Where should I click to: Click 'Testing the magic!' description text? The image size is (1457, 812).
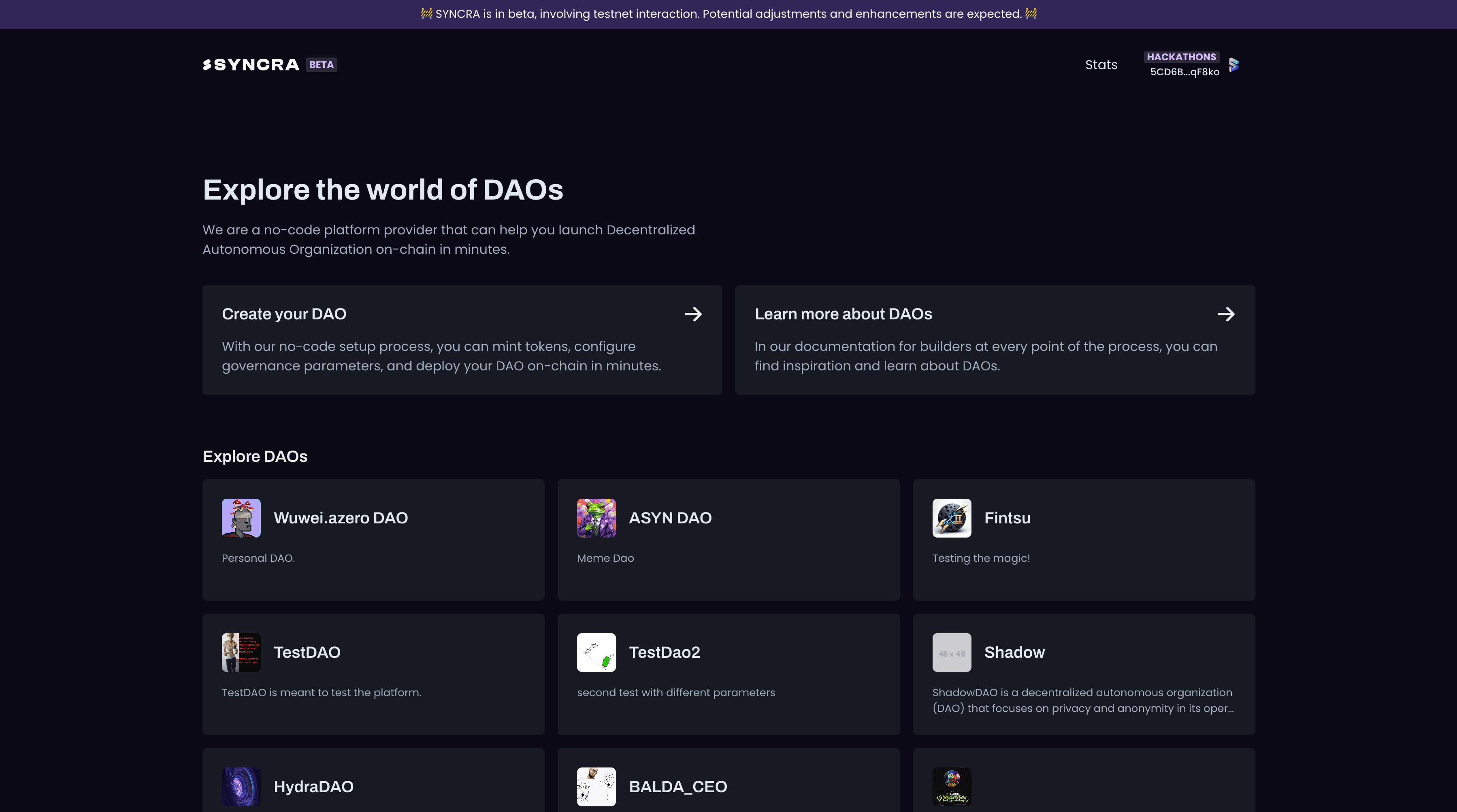click(981, 558)
